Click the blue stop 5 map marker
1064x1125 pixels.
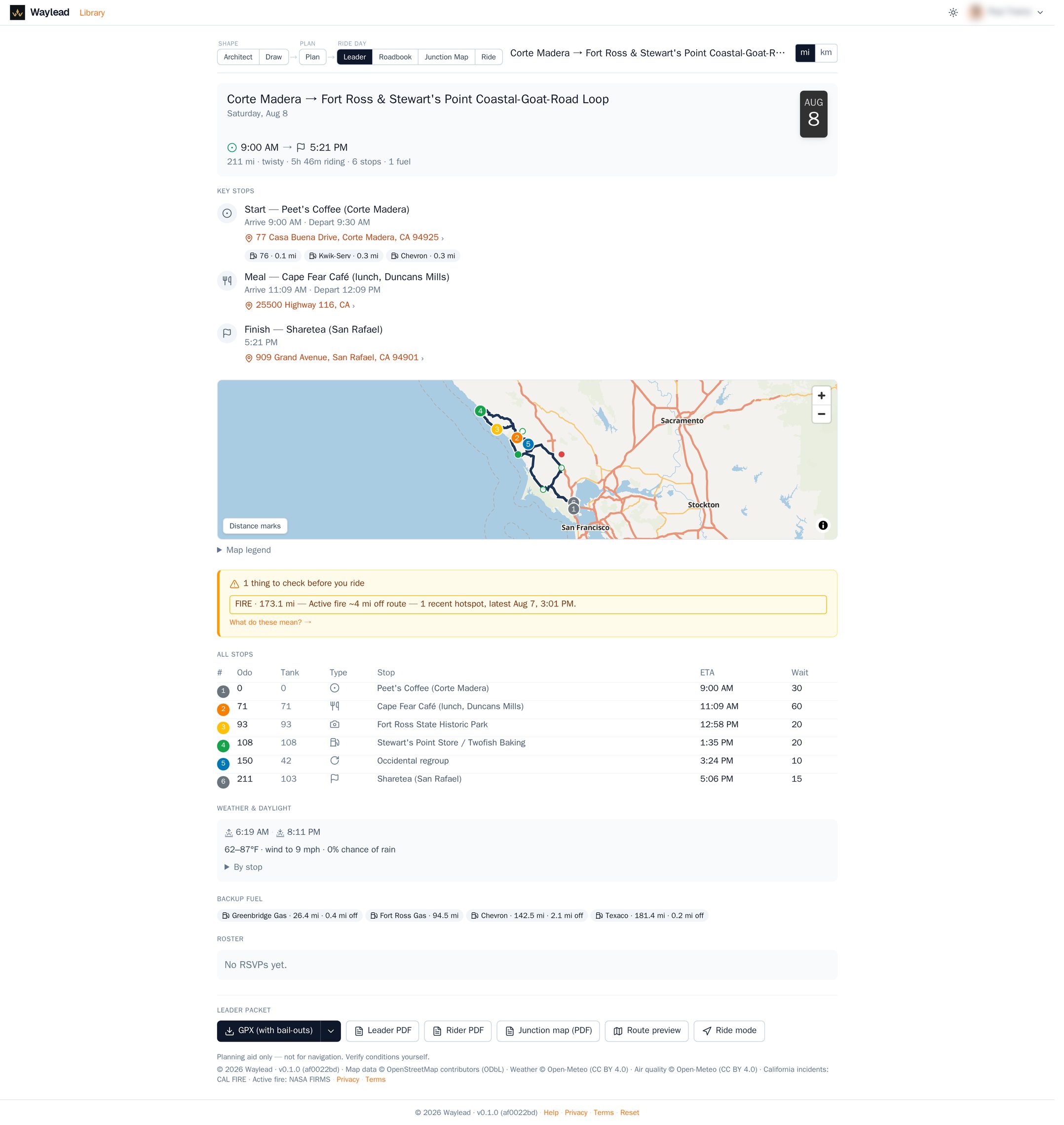(x=532, y=448)
